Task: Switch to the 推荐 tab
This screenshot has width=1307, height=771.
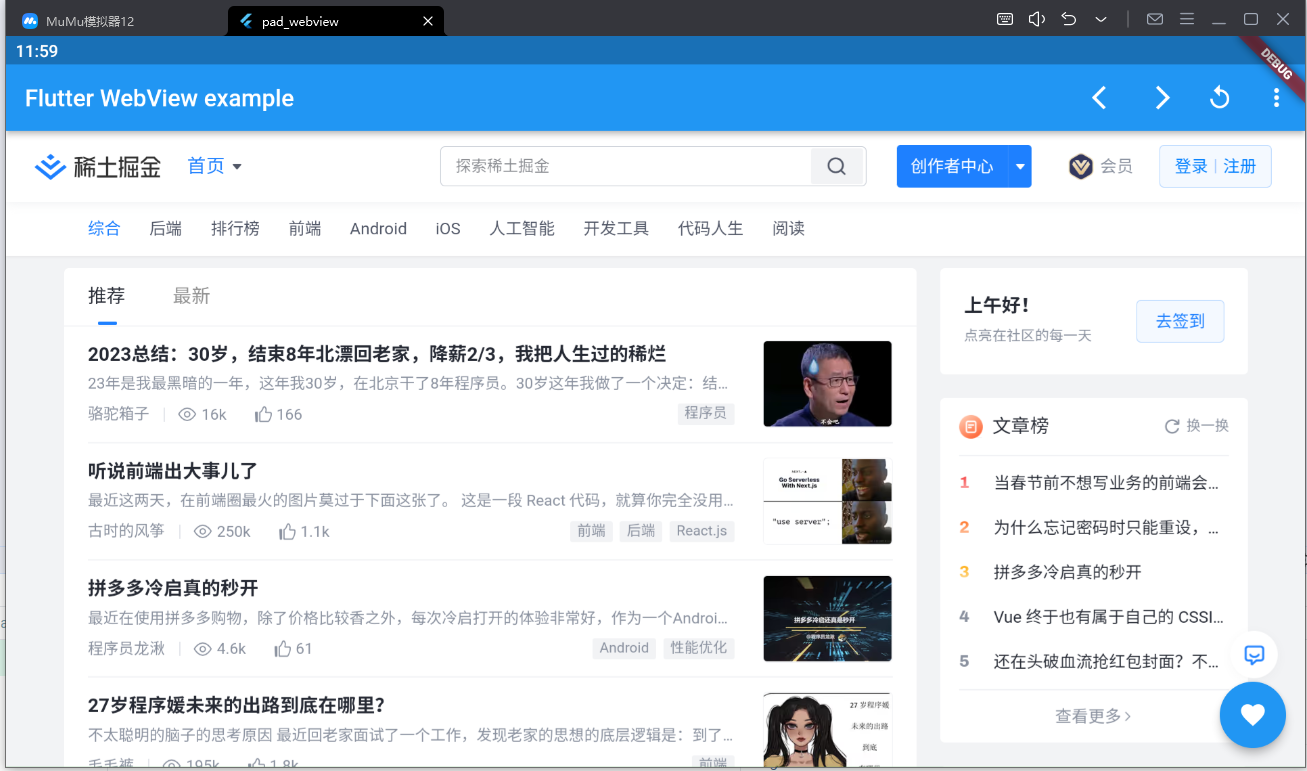Action: click(x=107, y=295)
